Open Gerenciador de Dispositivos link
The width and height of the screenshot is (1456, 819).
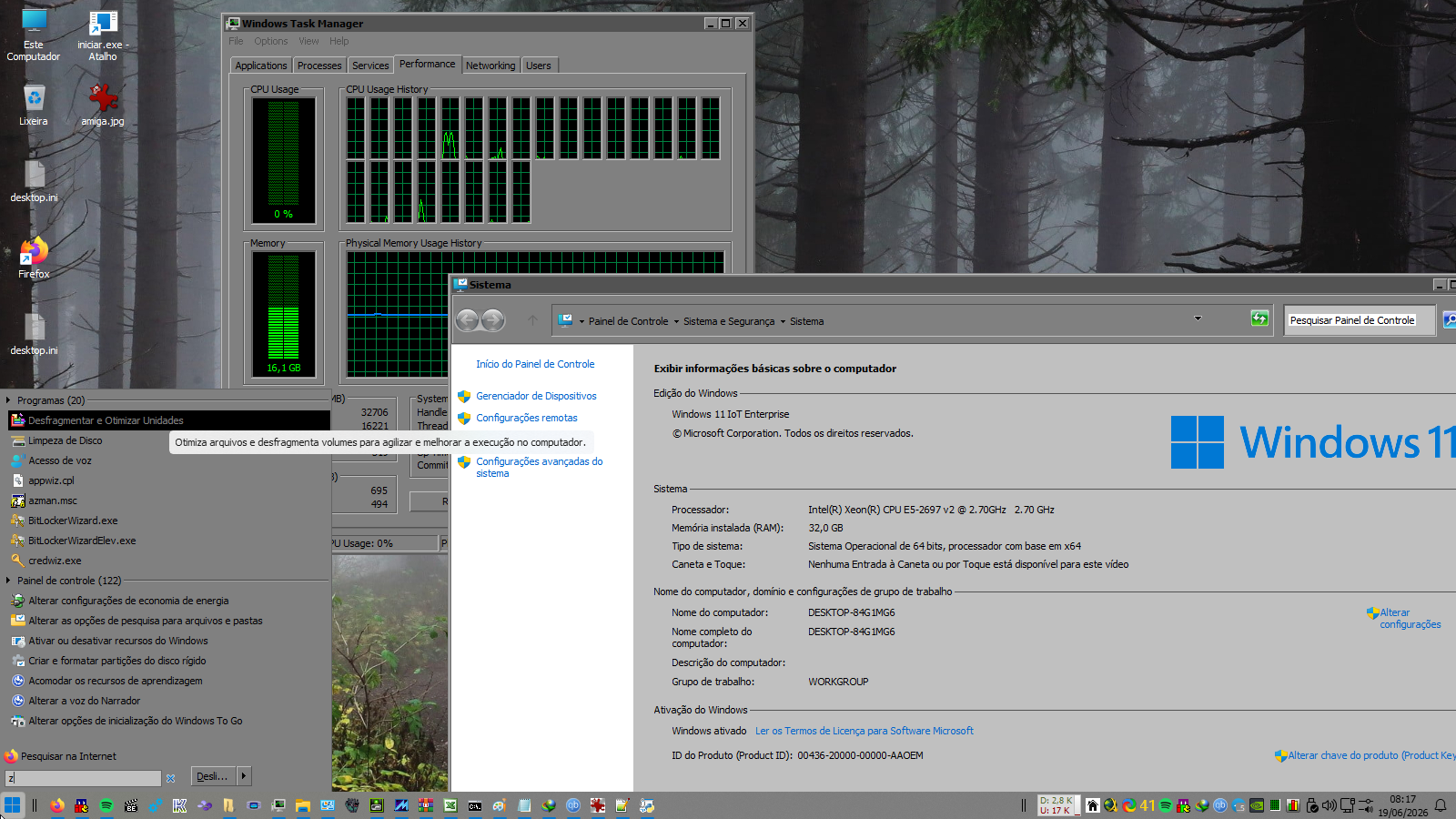(536, 396)
